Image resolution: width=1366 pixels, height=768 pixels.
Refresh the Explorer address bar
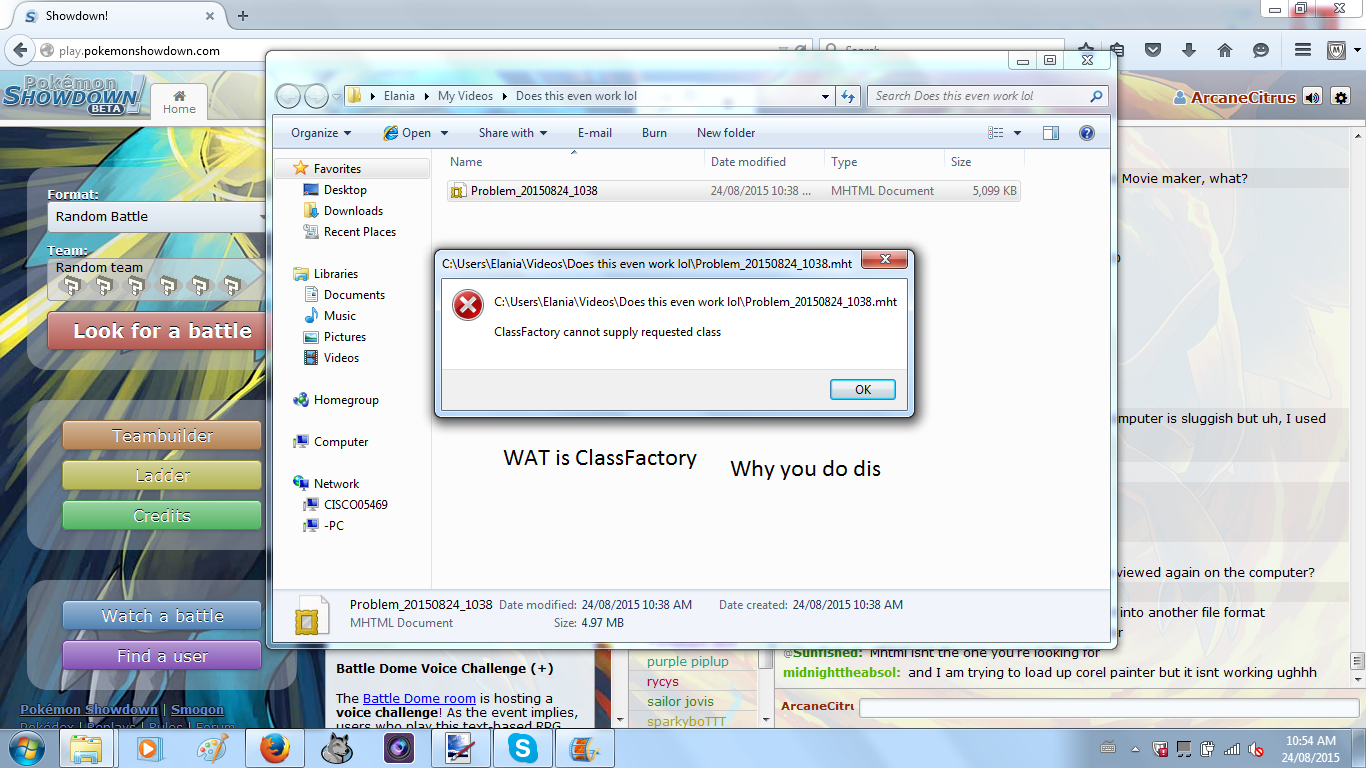(849, 96)
